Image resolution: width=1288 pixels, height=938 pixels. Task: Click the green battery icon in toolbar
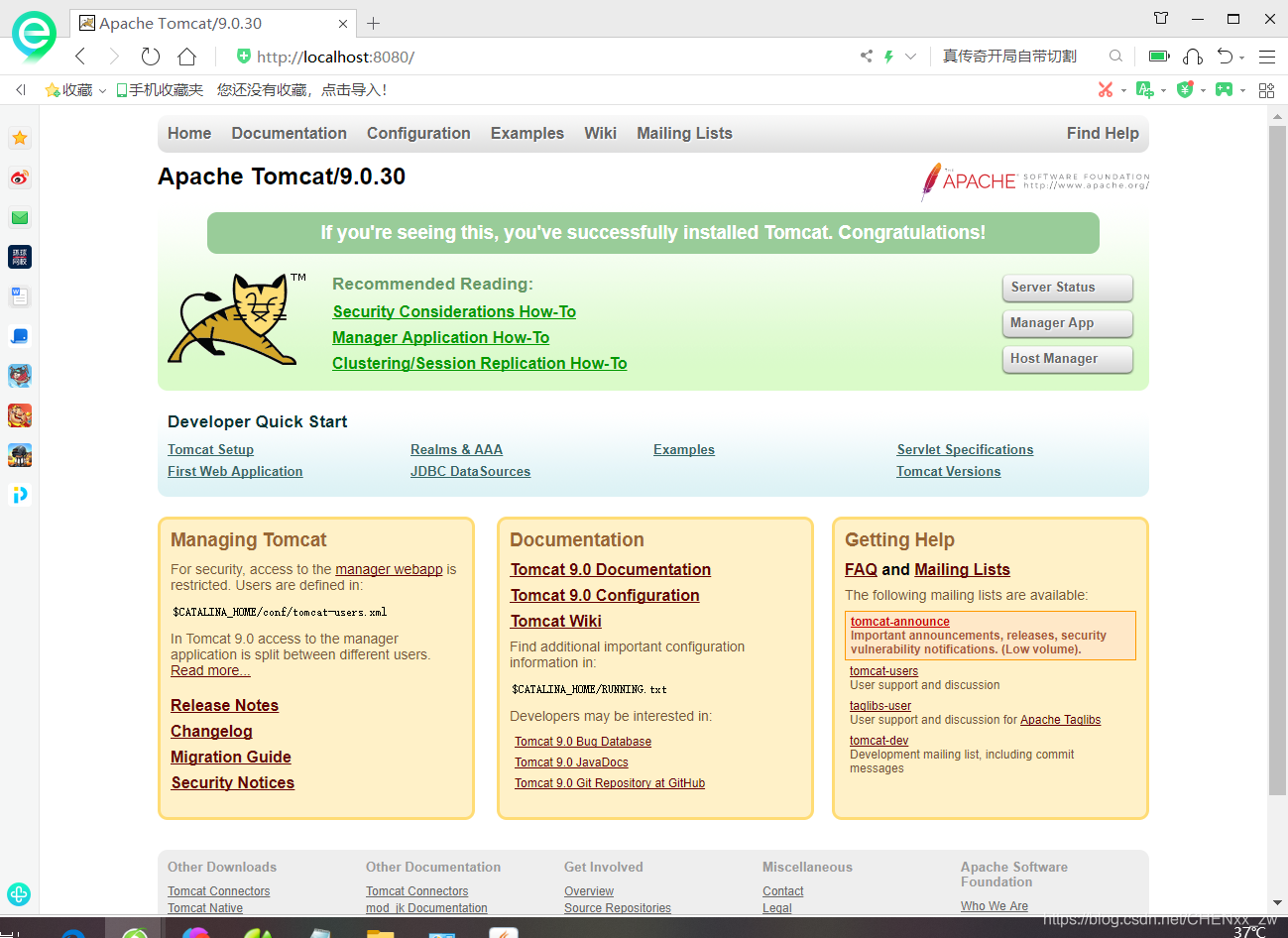[1159, 57]
